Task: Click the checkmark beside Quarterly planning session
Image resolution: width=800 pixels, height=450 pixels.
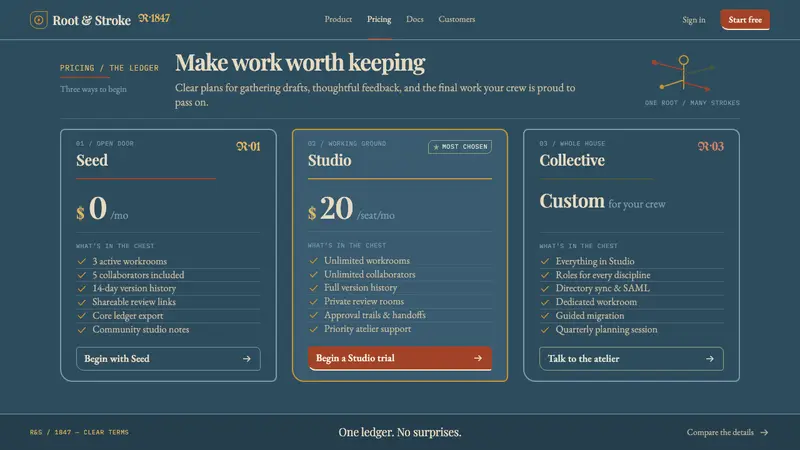Action: (545, 330)
